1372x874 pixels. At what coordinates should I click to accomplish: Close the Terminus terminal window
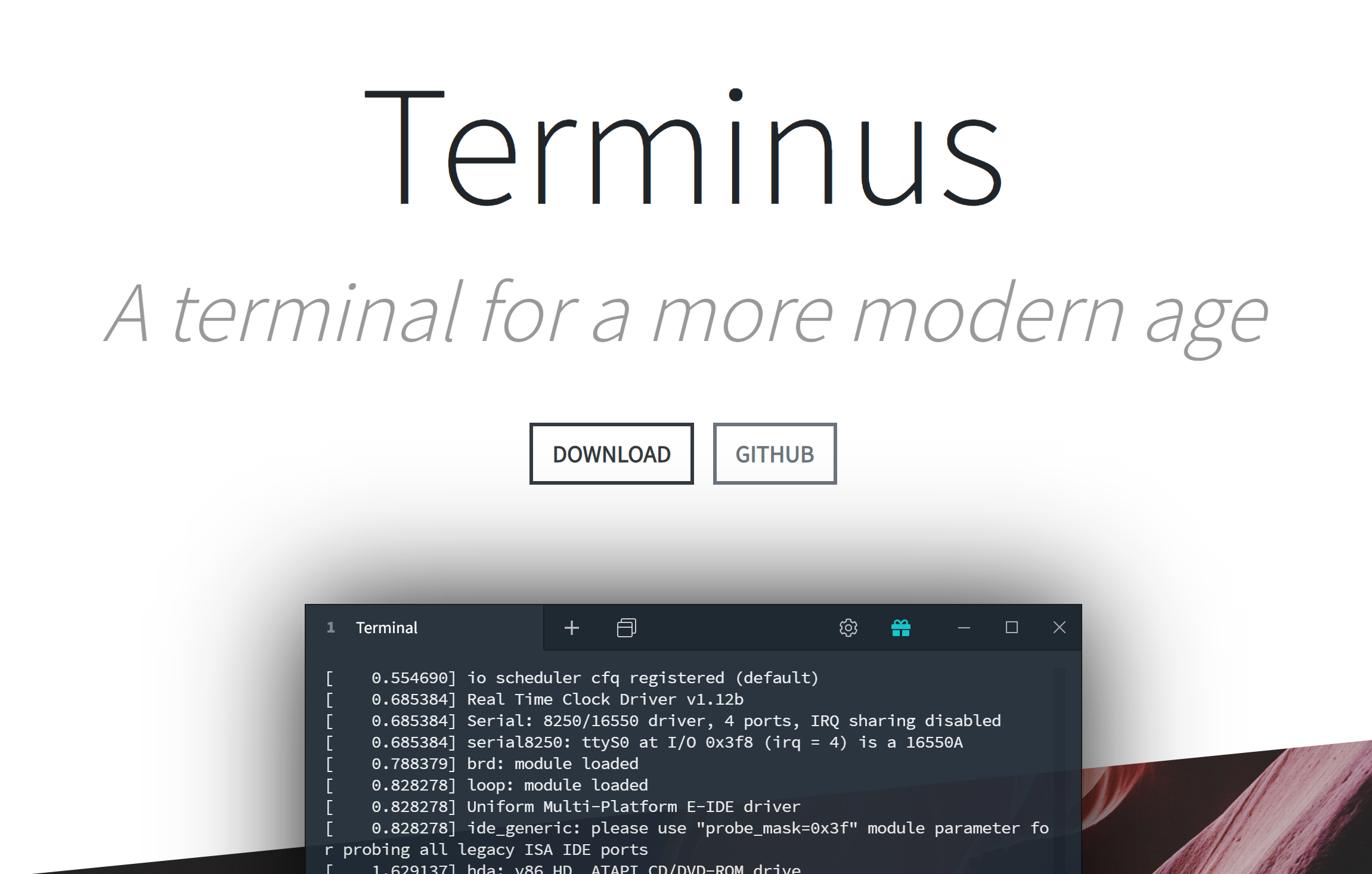click(x=1059, y=627)
